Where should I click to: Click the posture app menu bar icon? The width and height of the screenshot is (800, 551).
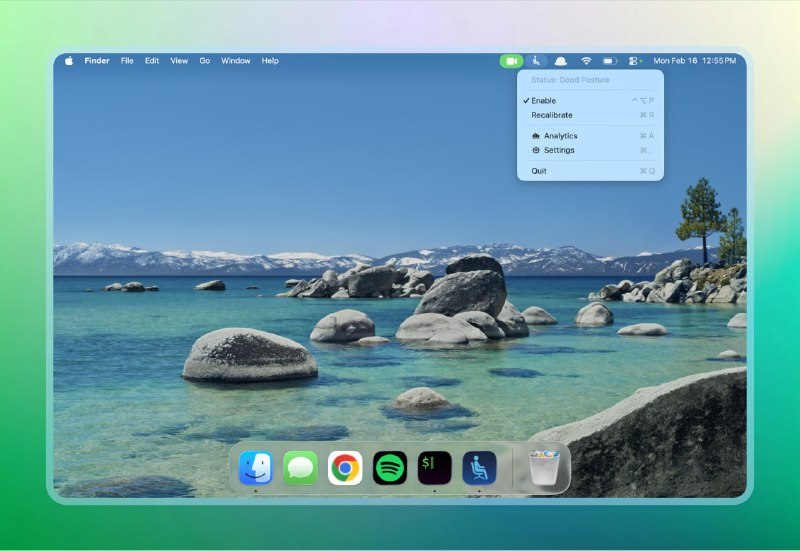tap(538, 61)
